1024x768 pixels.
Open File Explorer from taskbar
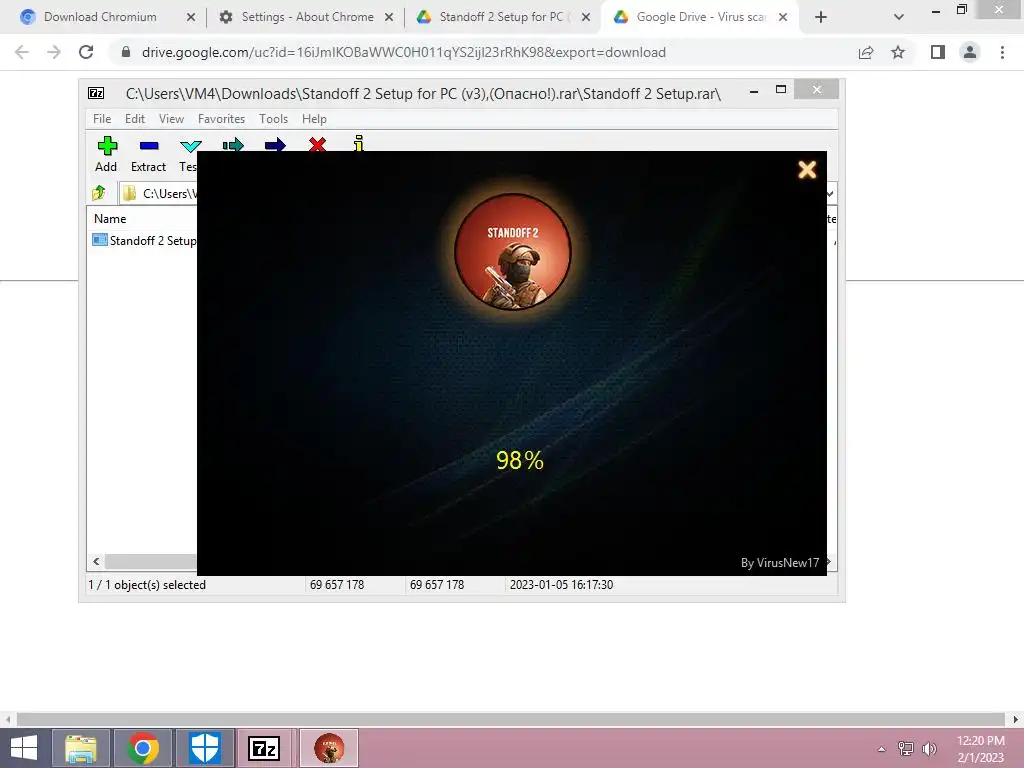pyautogui.click(x=81, y=748)
